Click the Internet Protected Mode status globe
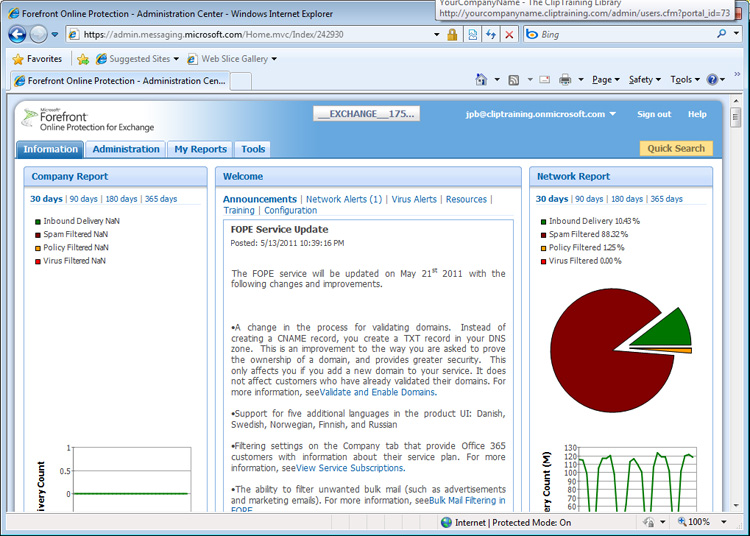The image size is (750, 536). [446, 522]
